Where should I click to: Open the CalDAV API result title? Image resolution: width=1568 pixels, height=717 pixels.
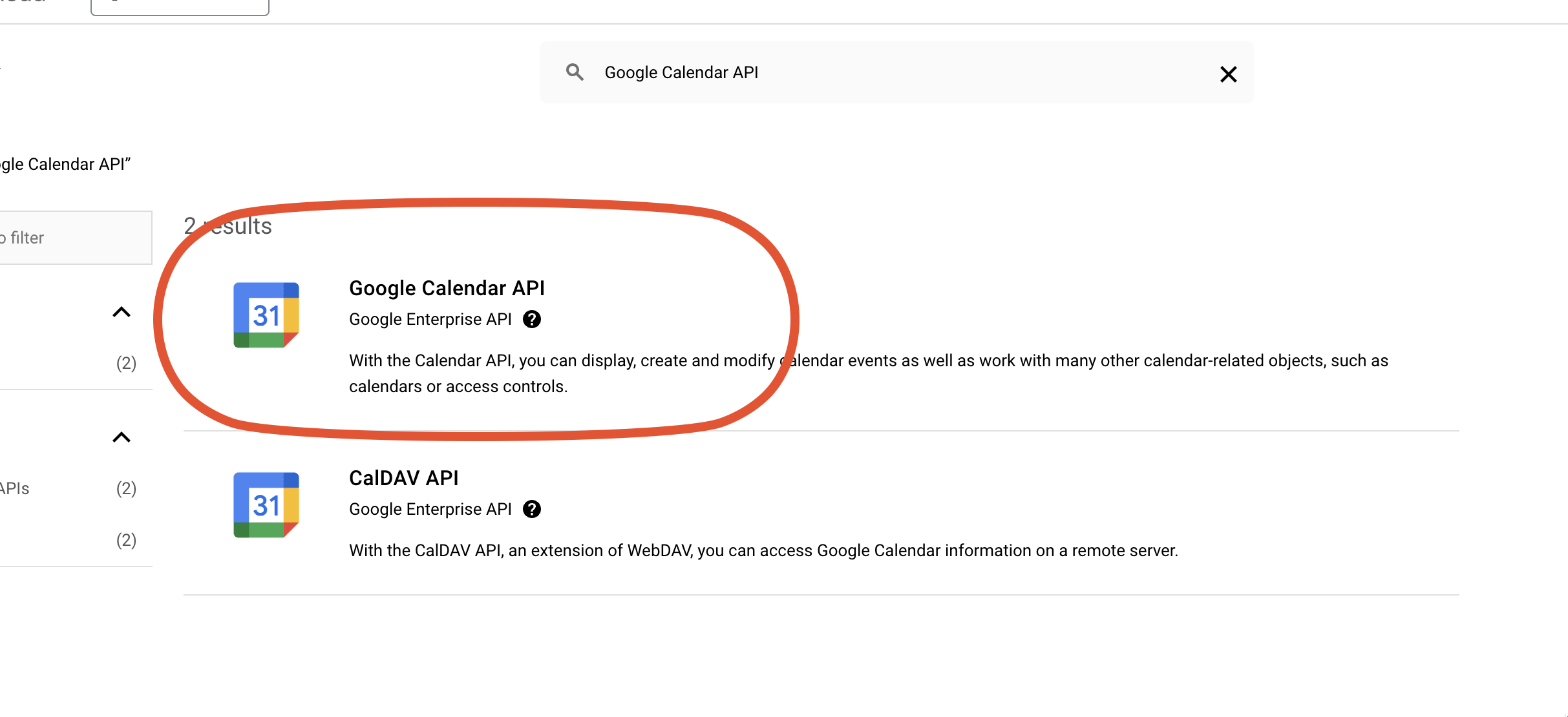click(x=403, y=478)
